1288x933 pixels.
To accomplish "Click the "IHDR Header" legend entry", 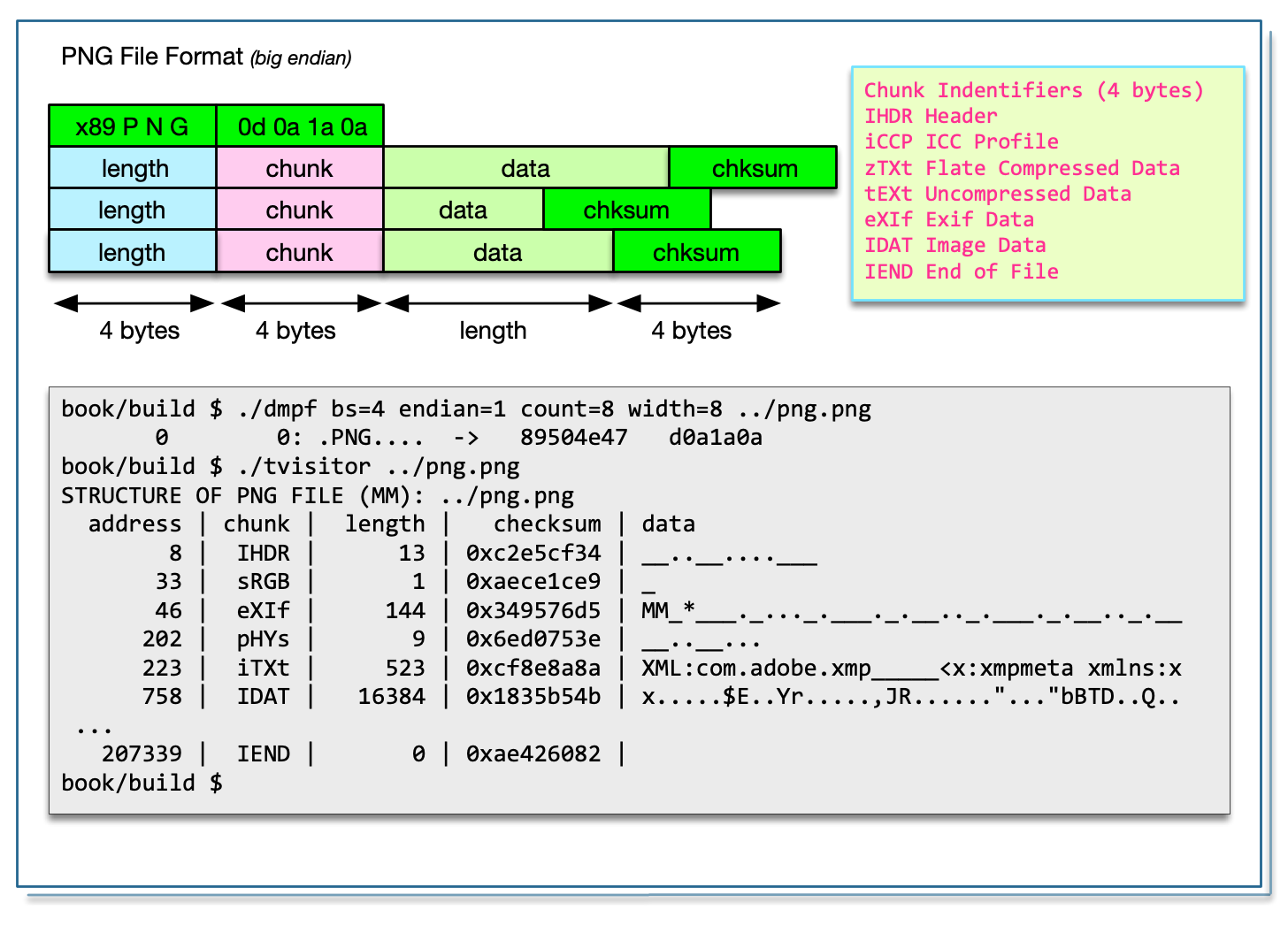I will (x=931, y=116).
